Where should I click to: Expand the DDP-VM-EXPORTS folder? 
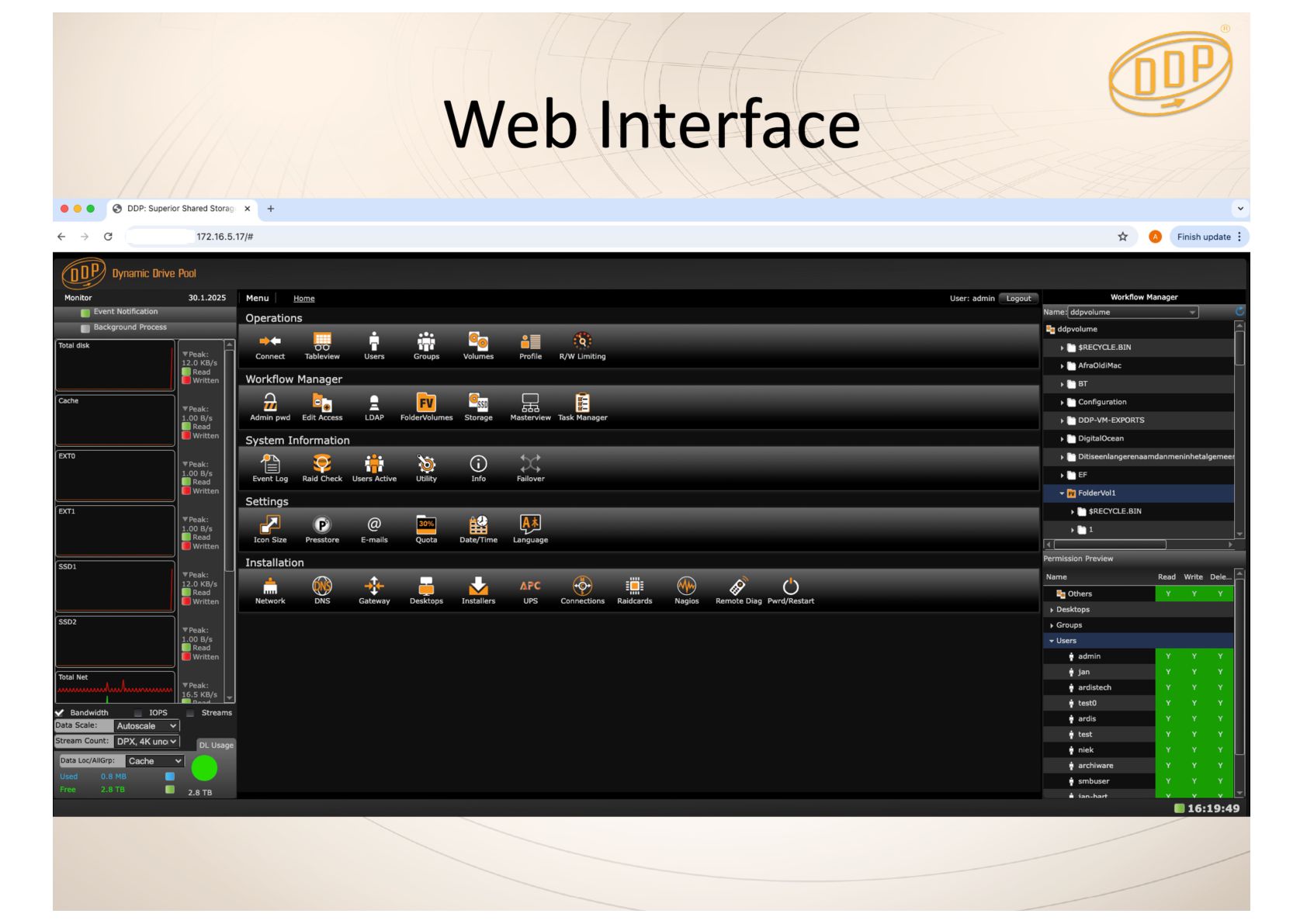pos(1062,420)
